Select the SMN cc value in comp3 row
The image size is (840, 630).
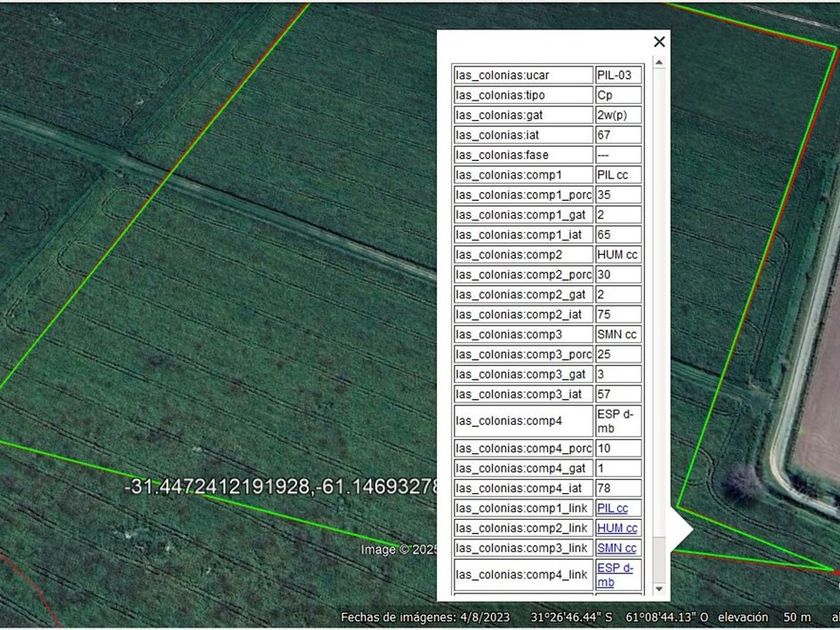(618, 334)
